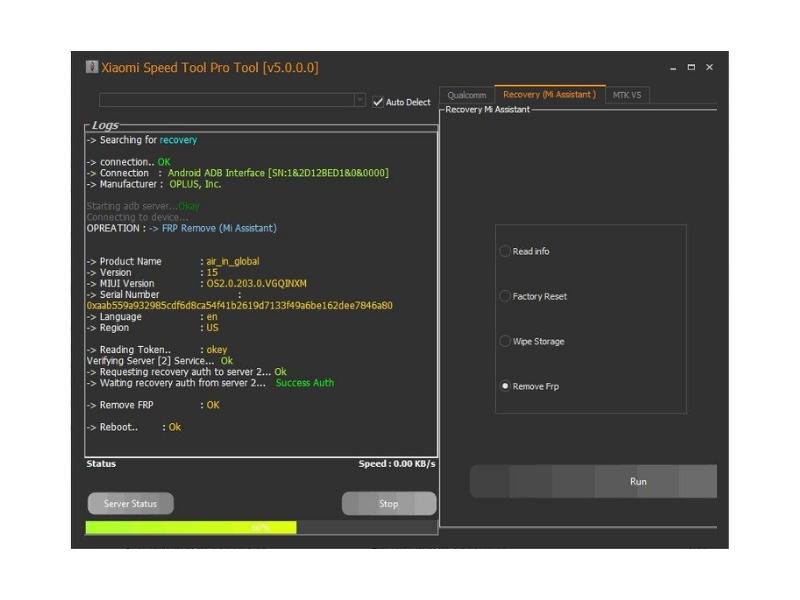
Task: Choose the Factory Reset radio option
Action: (x=505, y=296)
